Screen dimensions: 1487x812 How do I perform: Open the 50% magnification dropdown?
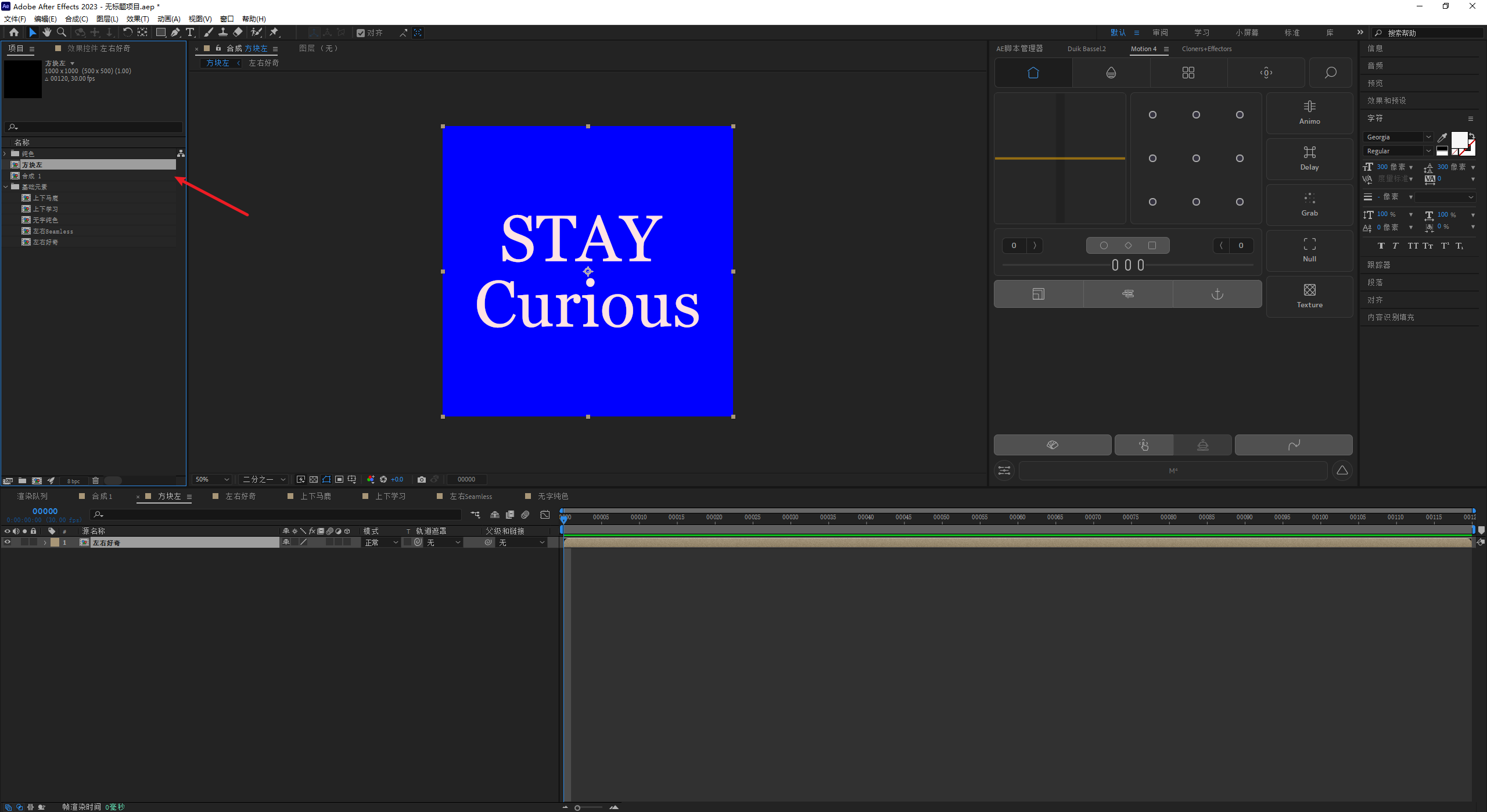213,479
